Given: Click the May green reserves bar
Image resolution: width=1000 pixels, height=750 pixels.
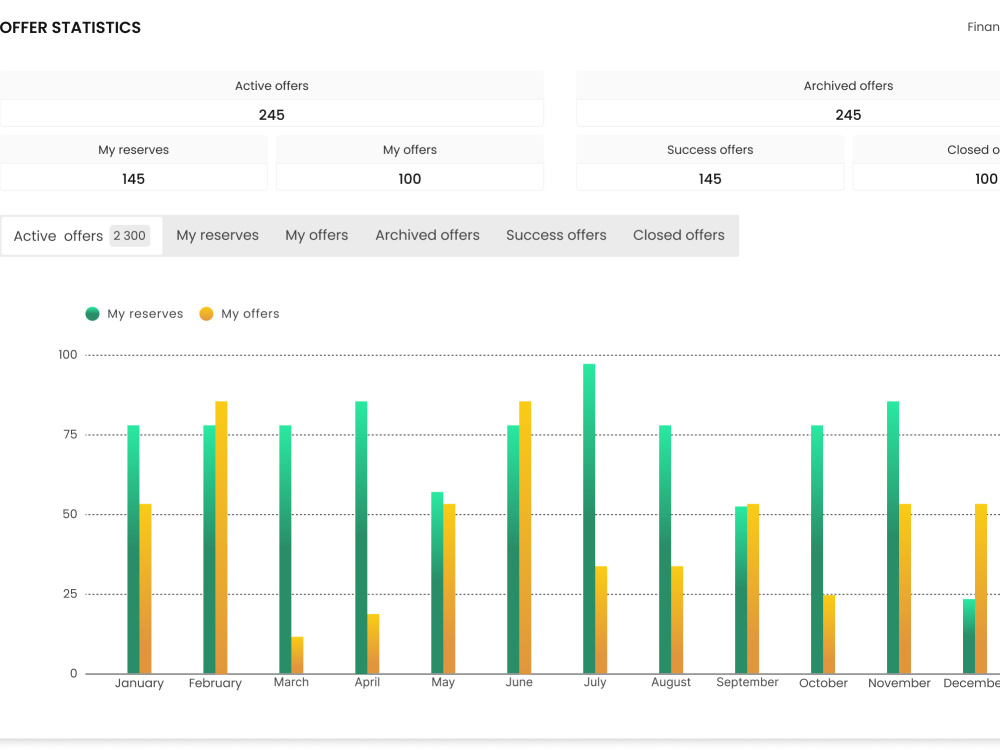Looking at the screenshot, I should [x=437, y=583].
